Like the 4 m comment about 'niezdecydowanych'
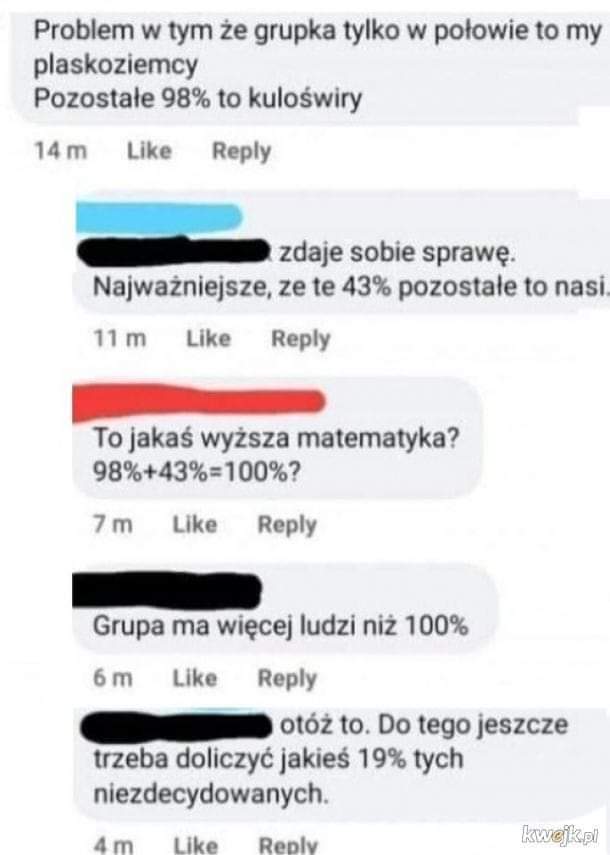 tap(196, 845)
